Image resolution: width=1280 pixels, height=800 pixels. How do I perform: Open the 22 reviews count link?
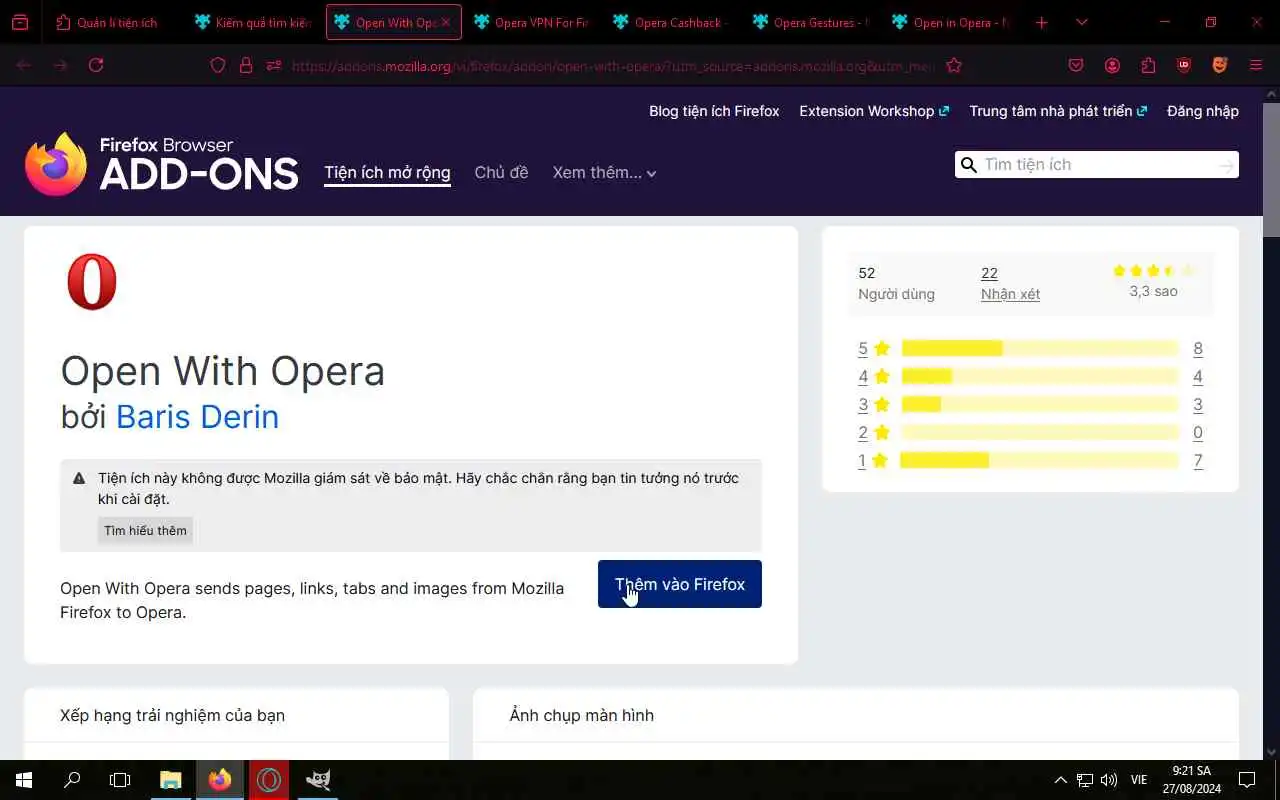989,273
